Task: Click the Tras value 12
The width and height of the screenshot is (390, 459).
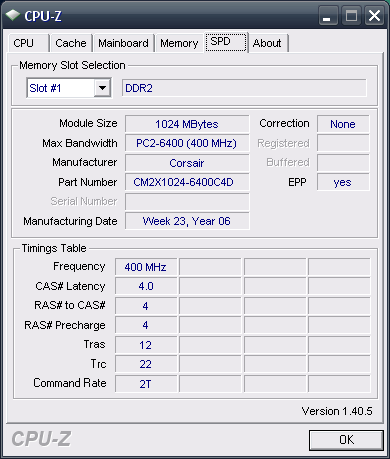Action: [x=146, y=345]
